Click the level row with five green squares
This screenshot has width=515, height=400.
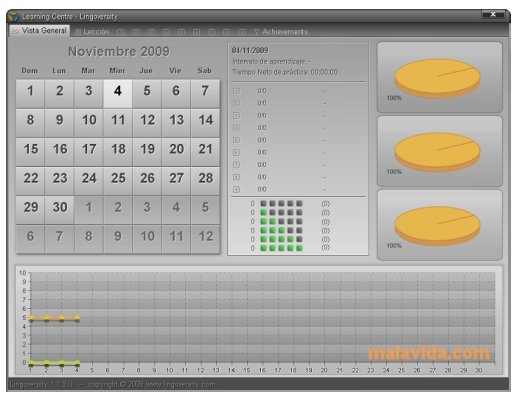tap(290, 248)
